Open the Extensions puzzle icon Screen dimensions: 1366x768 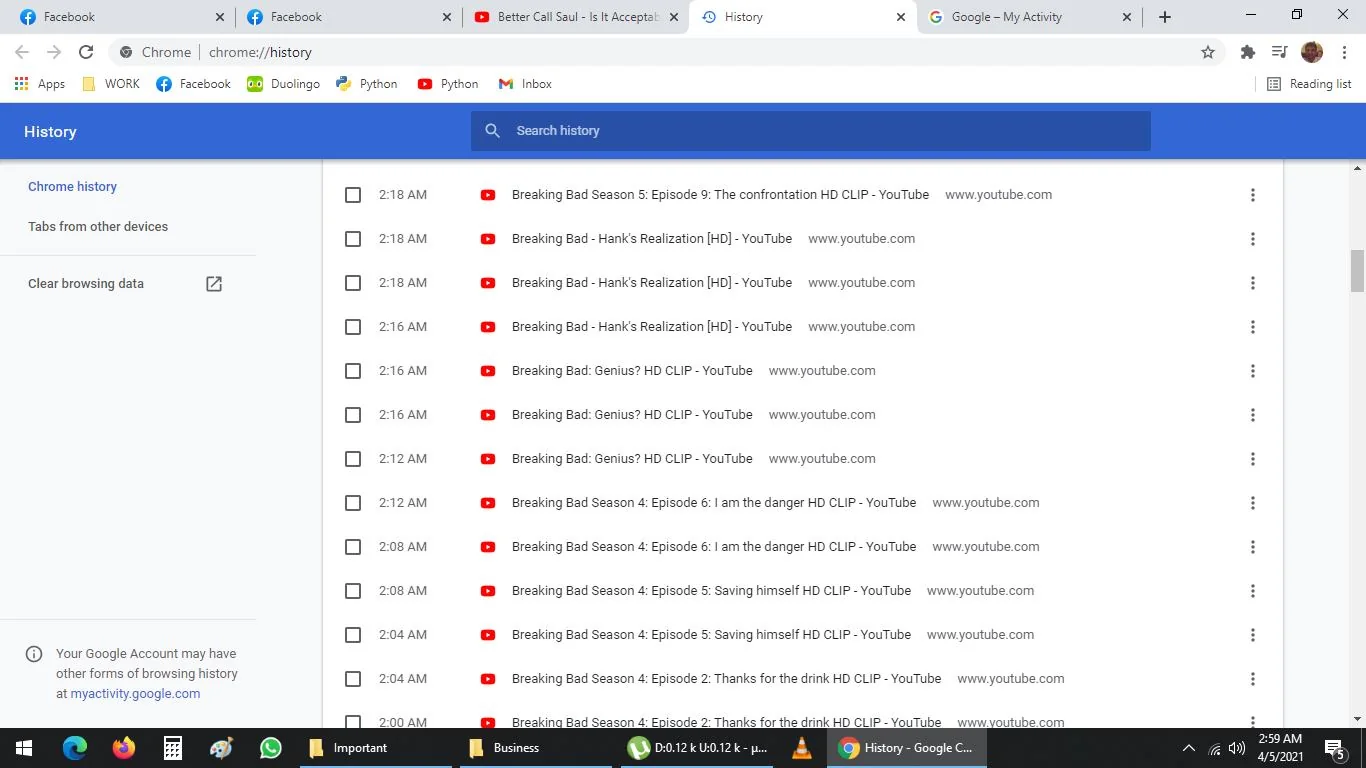pos(1248,52)
